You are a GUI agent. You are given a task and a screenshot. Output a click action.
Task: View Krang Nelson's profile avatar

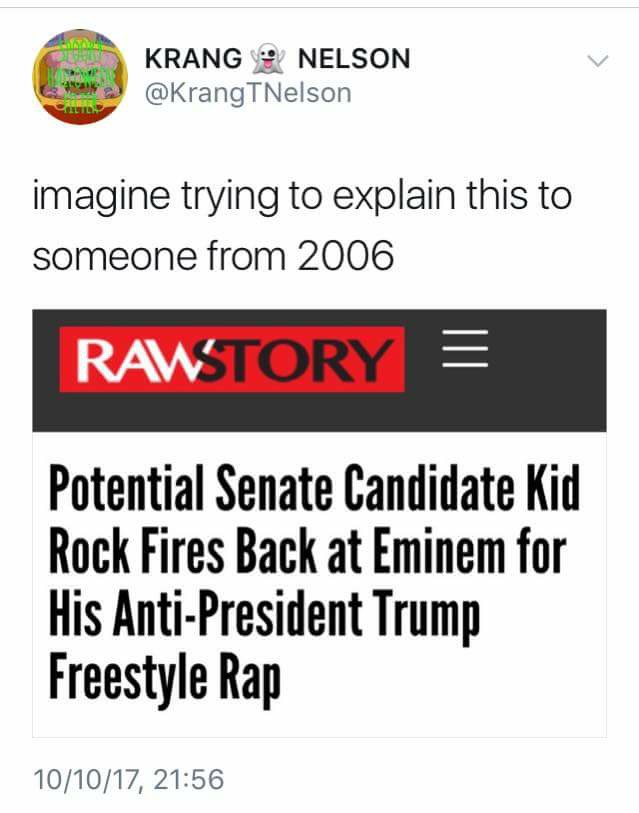click(79, 77)
